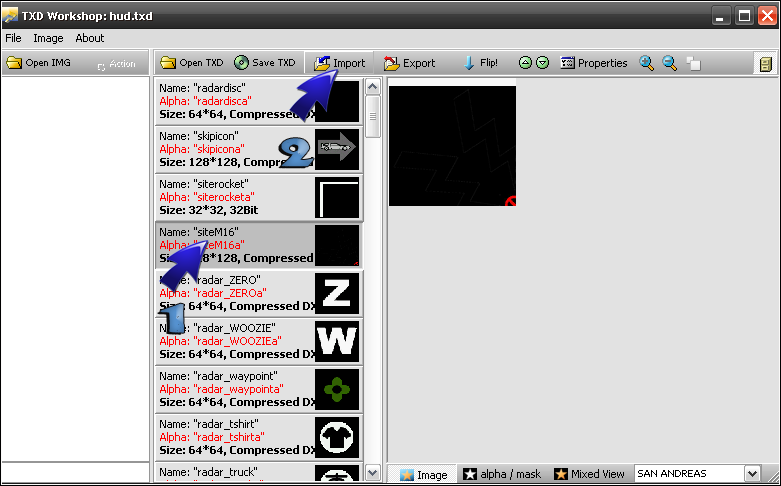781x486 pixels.
Task: Zoom in with the magnifier plus icon
Action: [x=647, y=63]
